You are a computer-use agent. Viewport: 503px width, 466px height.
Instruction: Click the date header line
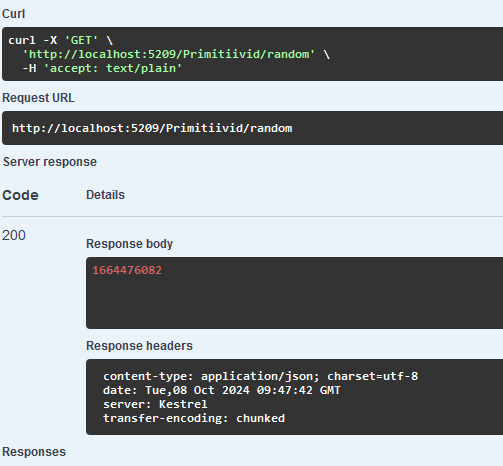(x=222, y=390)
